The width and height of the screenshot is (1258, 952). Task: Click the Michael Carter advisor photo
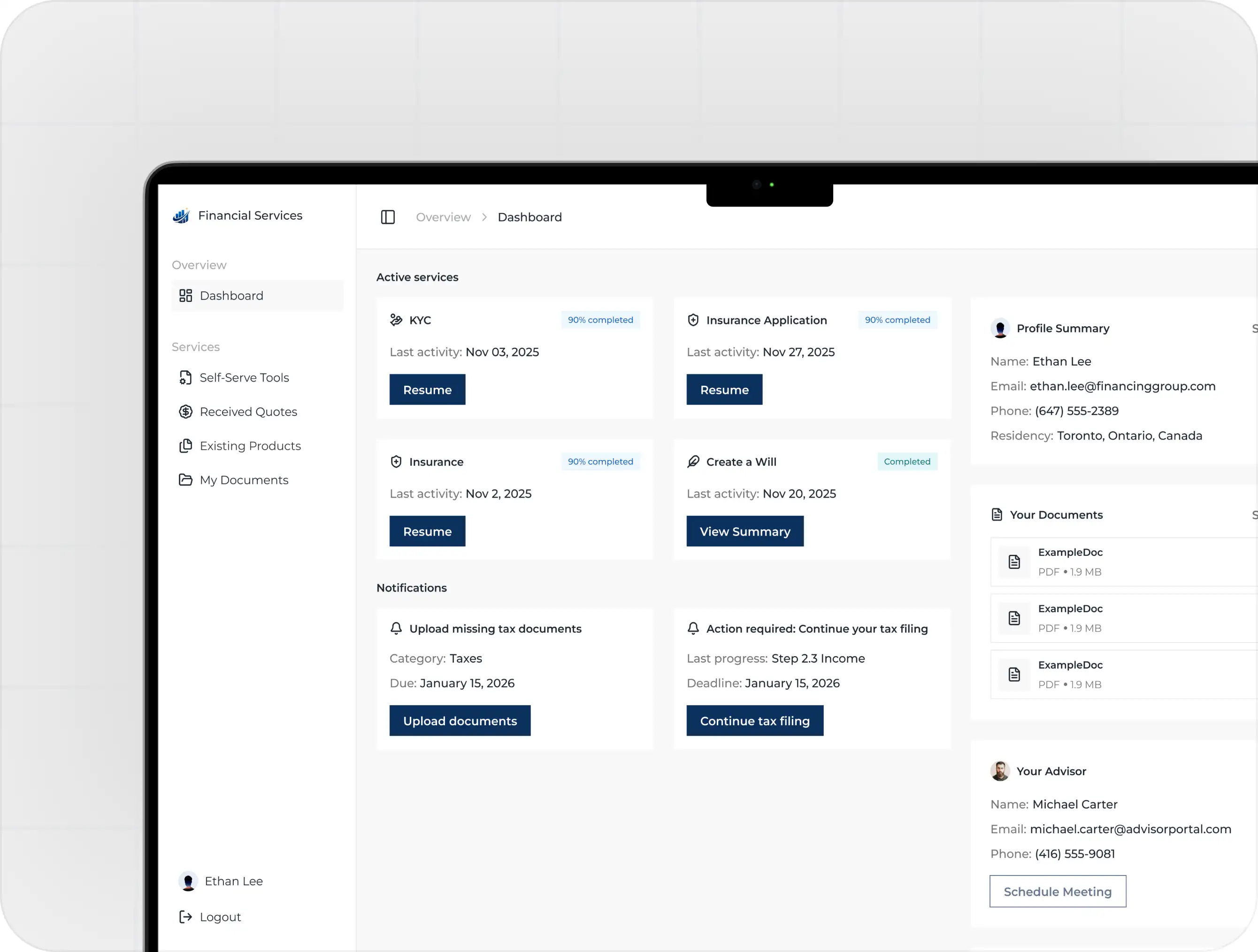(999, 771)
